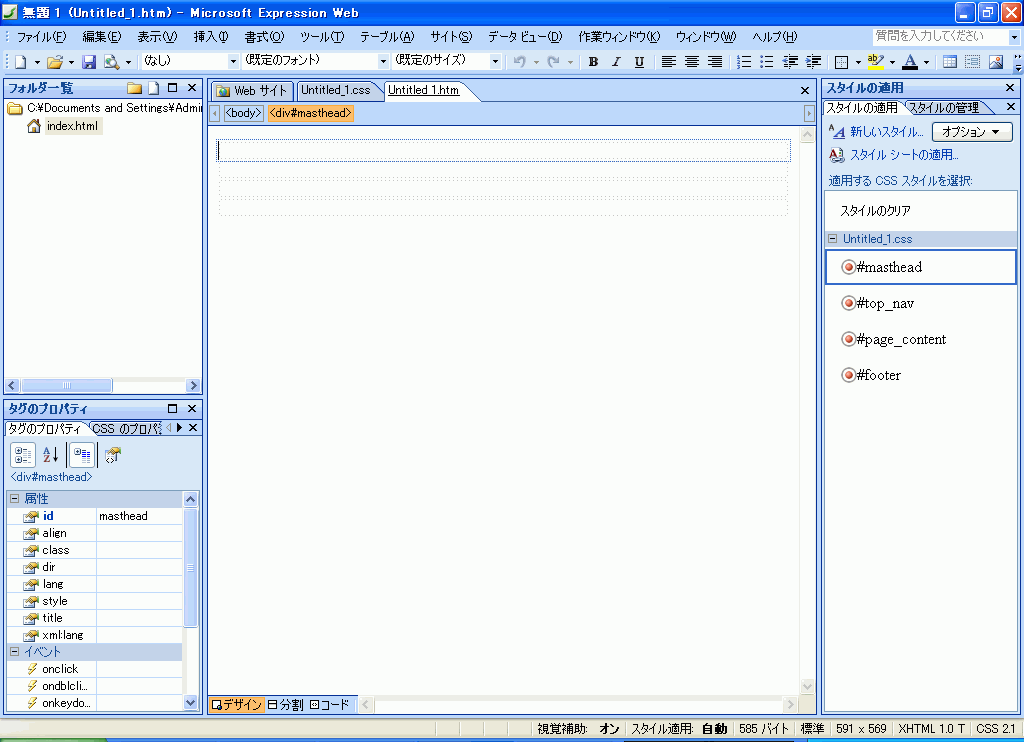The image size is (1024, 742).
Task: Open the 書式 menu
Action: coord(264,37)
